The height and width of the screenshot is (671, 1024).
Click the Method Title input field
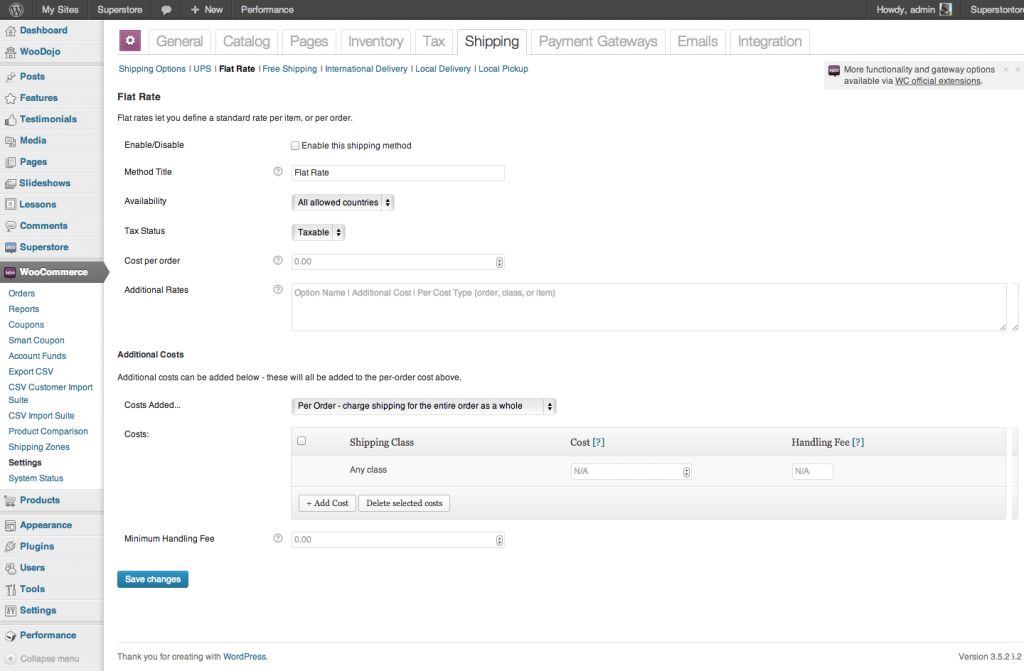(398, 173)
